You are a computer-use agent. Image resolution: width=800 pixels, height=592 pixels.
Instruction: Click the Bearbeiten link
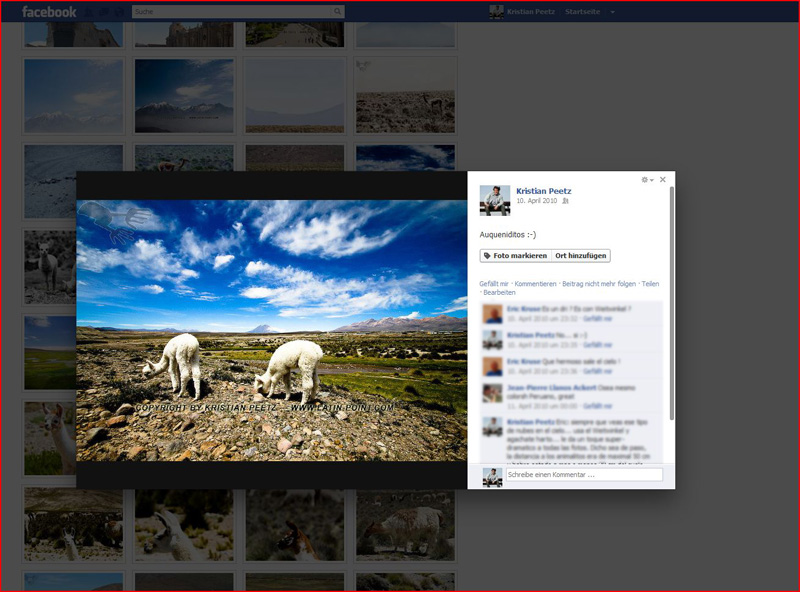499,292
